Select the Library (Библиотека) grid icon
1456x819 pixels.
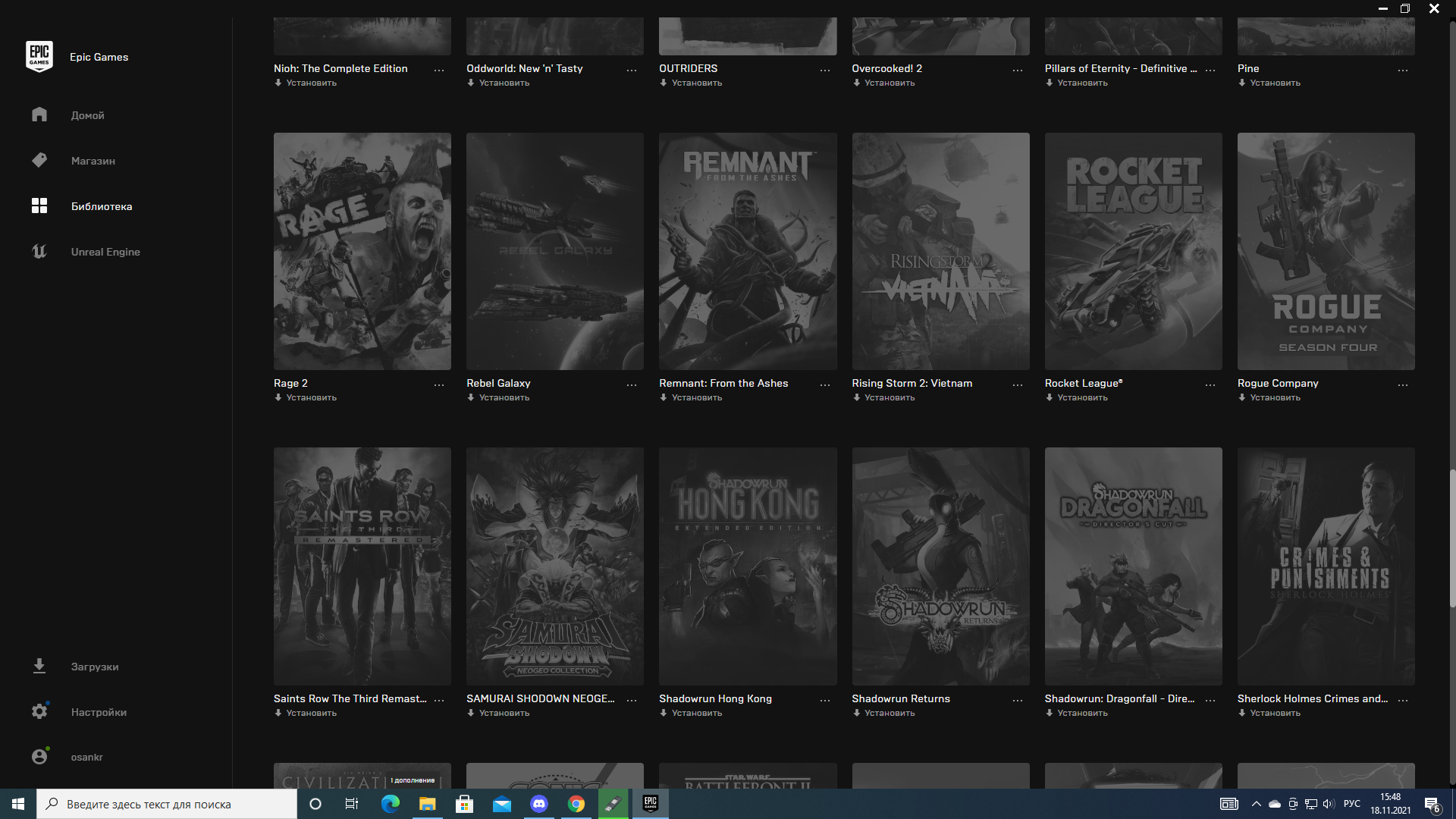pyautogui.click(x=39, y=206)
